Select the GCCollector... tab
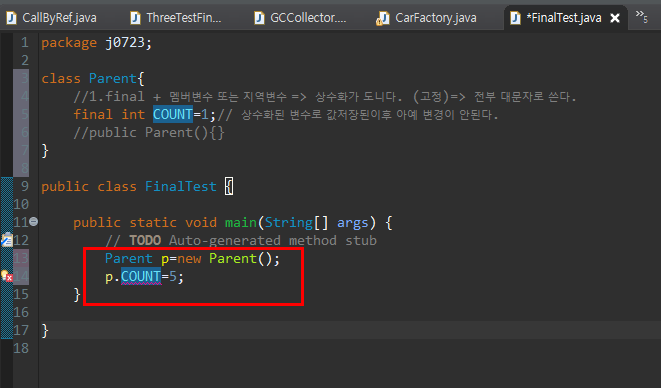 [301, 18]
